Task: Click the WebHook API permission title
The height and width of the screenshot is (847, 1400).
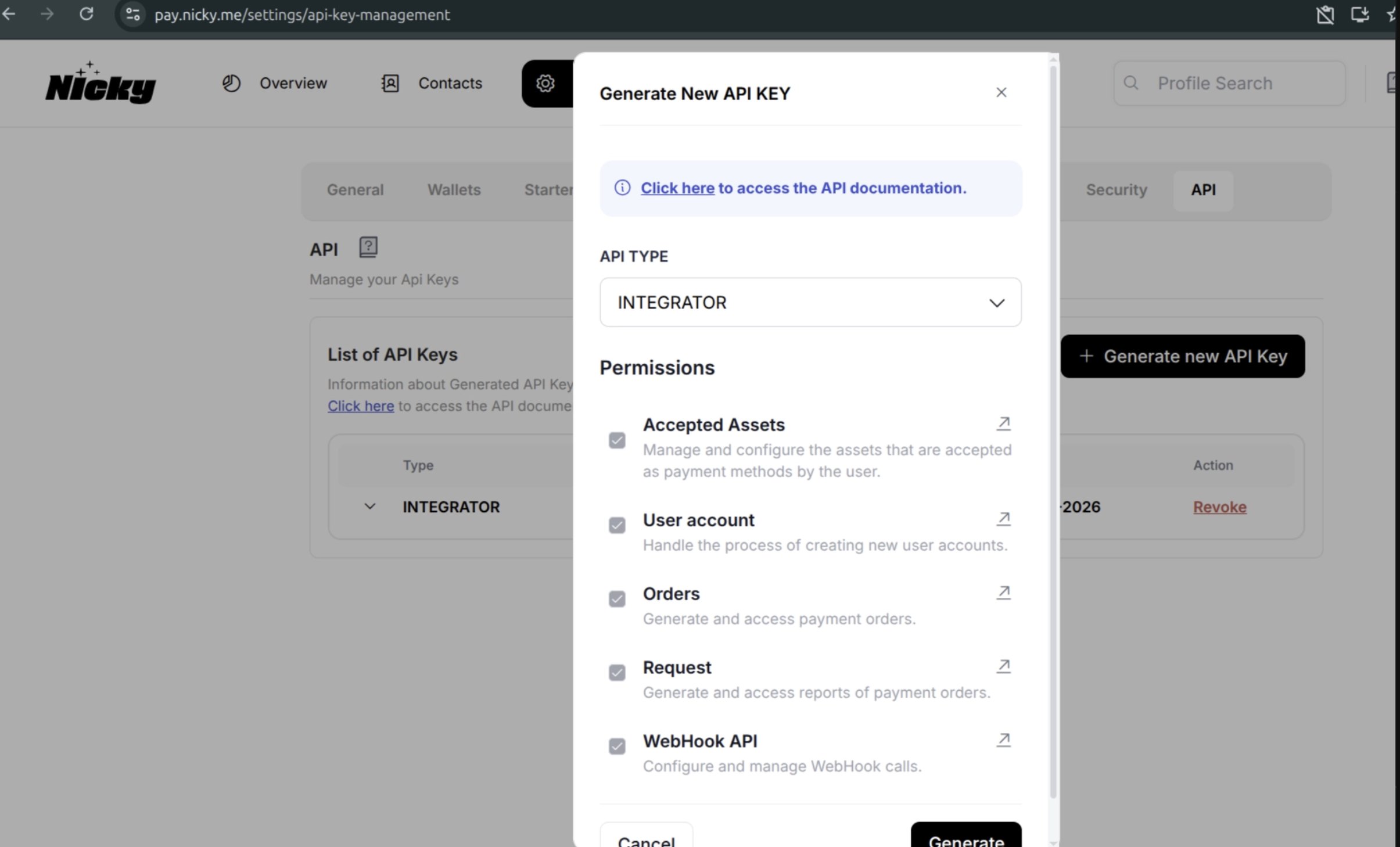Action: (700, 741)
